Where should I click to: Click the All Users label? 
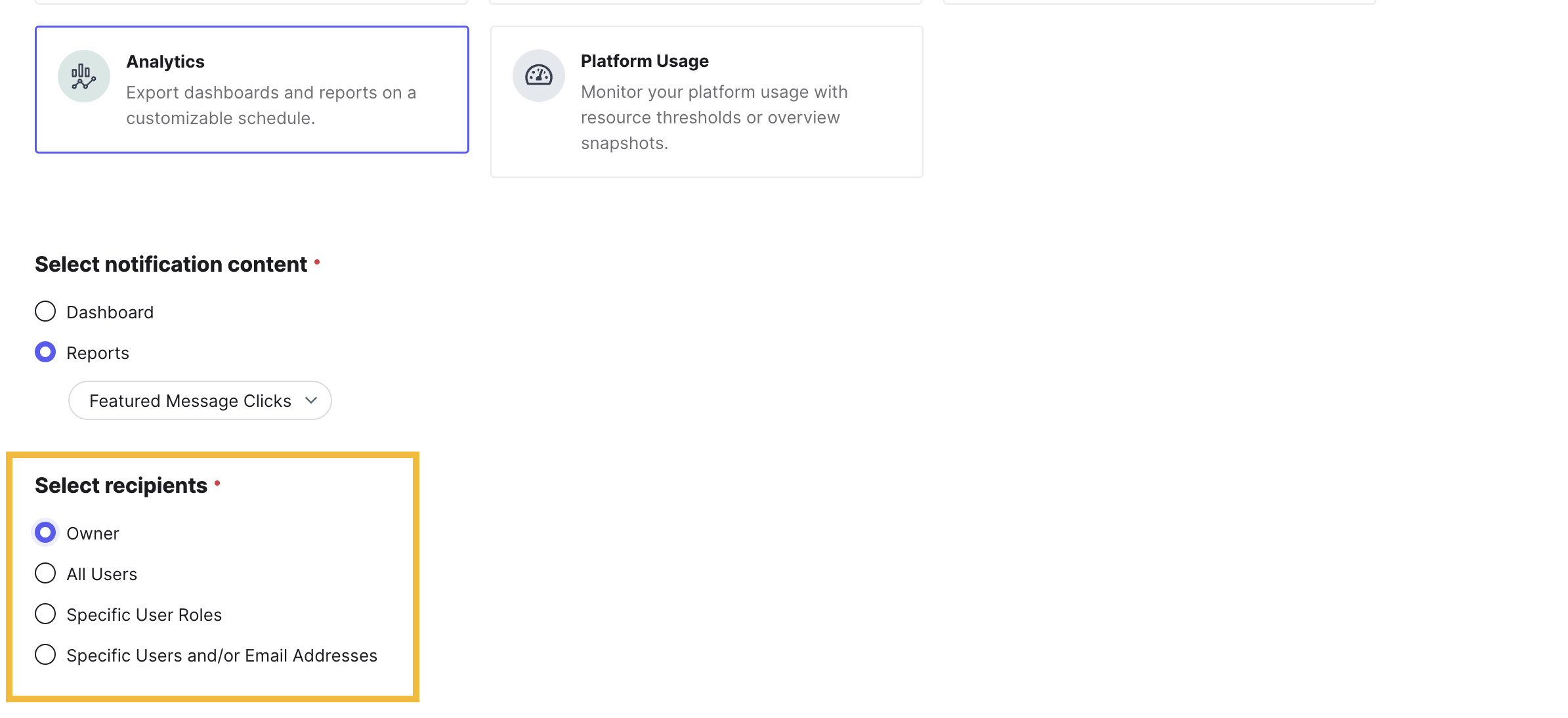[x=102, y=574]
